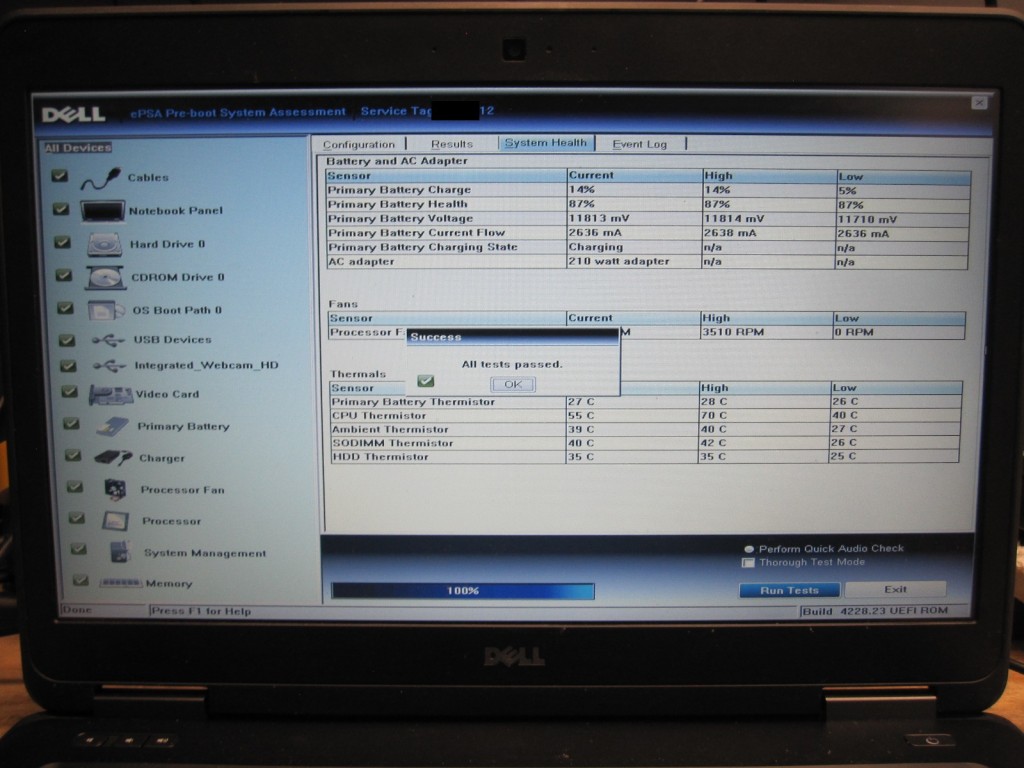Uncheck the CDROM Drive 0 checkbox
This screenshot has height=768, width=1024.
(63, 275)
